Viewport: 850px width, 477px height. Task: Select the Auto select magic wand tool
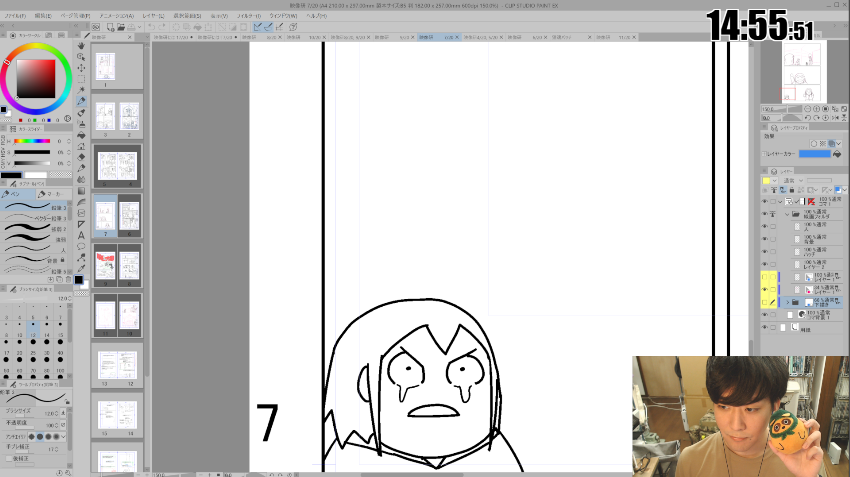pyautogui.click(x=81, y=90)
